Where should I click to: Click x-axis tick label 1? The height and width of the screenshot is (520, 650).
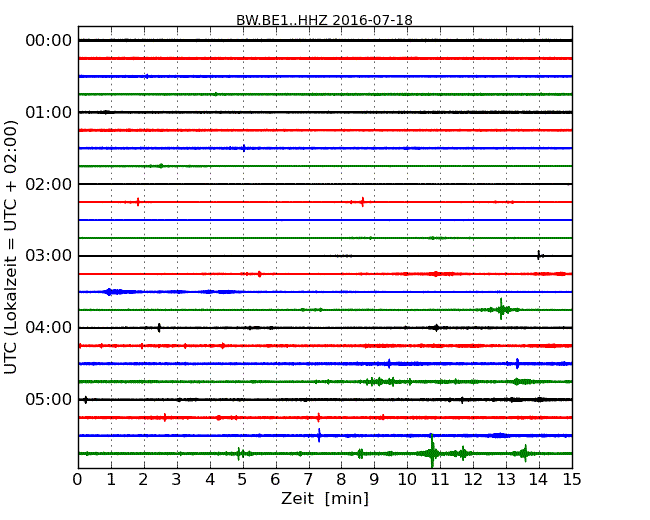click(x=111, y=479)
